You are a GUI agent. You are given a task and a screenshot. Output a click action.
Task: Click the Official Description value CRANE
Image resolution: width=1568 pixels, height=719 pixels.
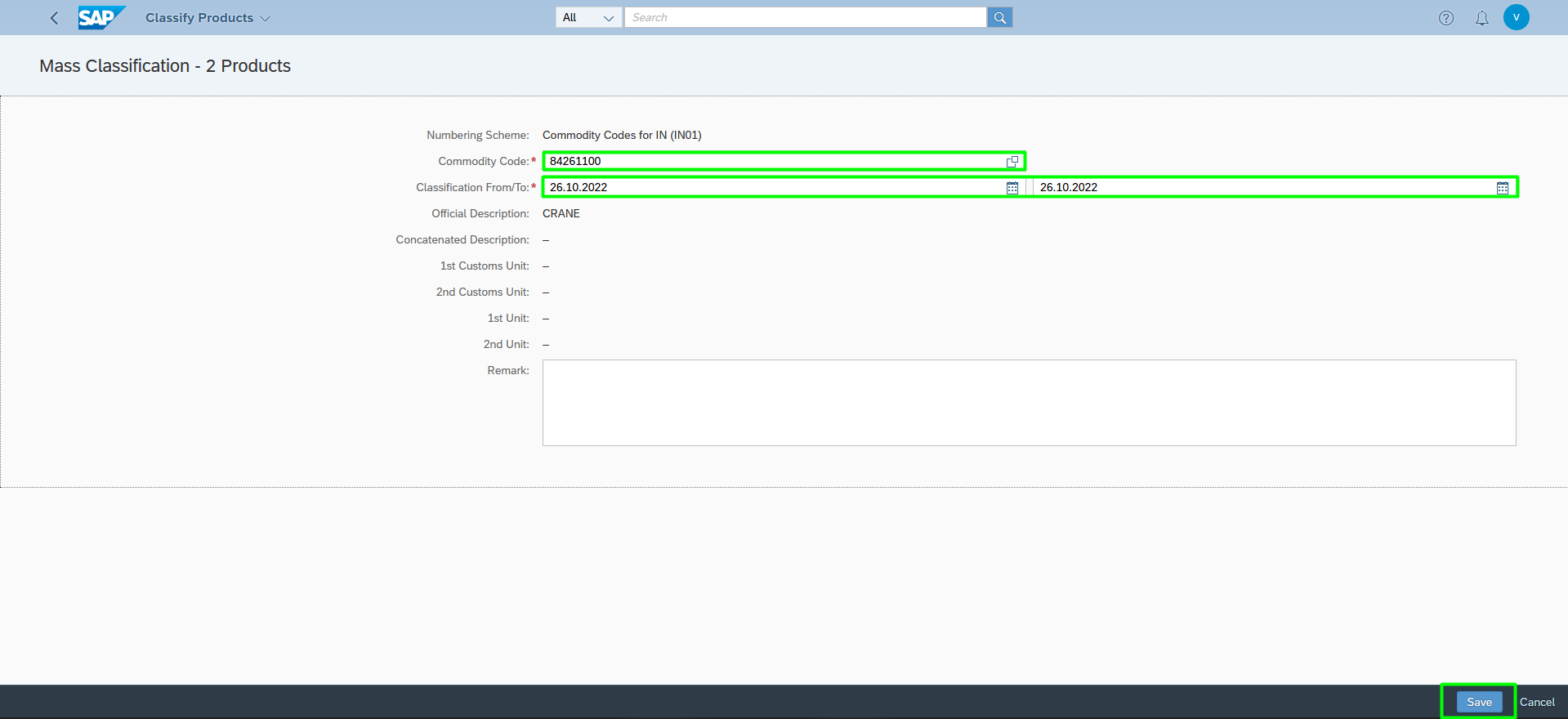tap(561, 213)
